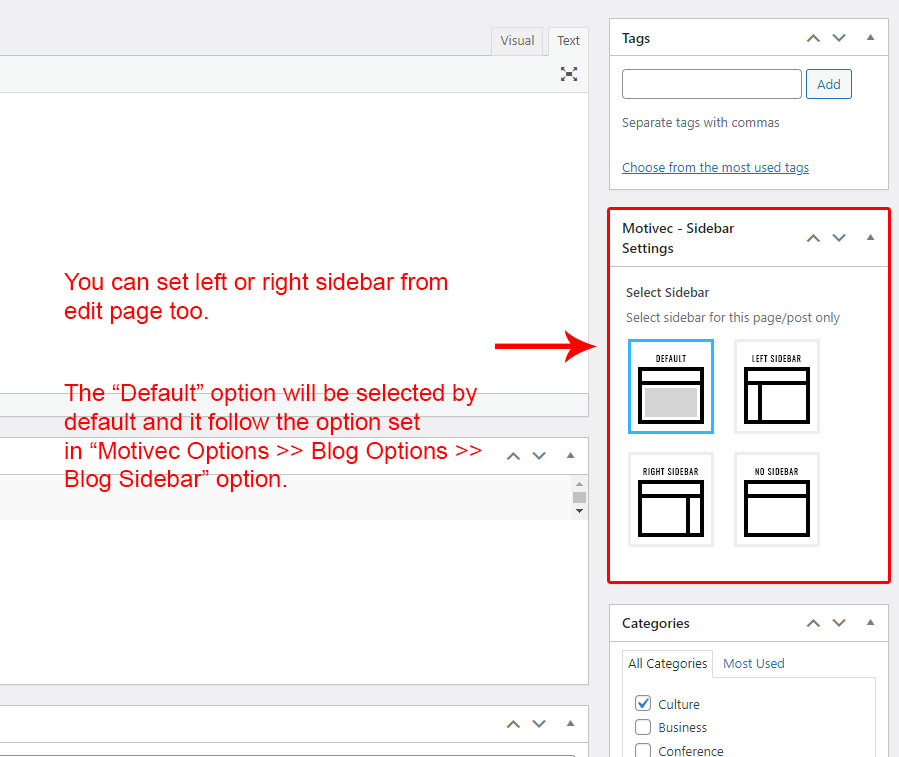Viewport: 899px width, 757px height.
Task: Uncheck the Culture category checkbox
Action: click(643, 704)
